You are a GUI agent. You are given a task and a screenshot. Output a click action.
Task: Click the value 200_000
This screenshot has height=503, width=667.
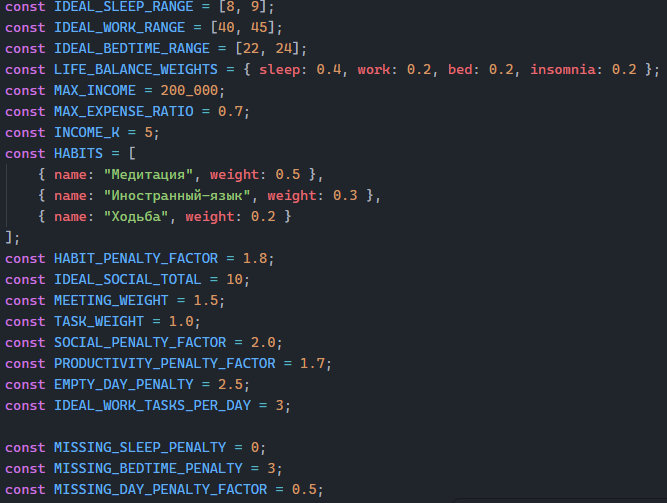189,91
